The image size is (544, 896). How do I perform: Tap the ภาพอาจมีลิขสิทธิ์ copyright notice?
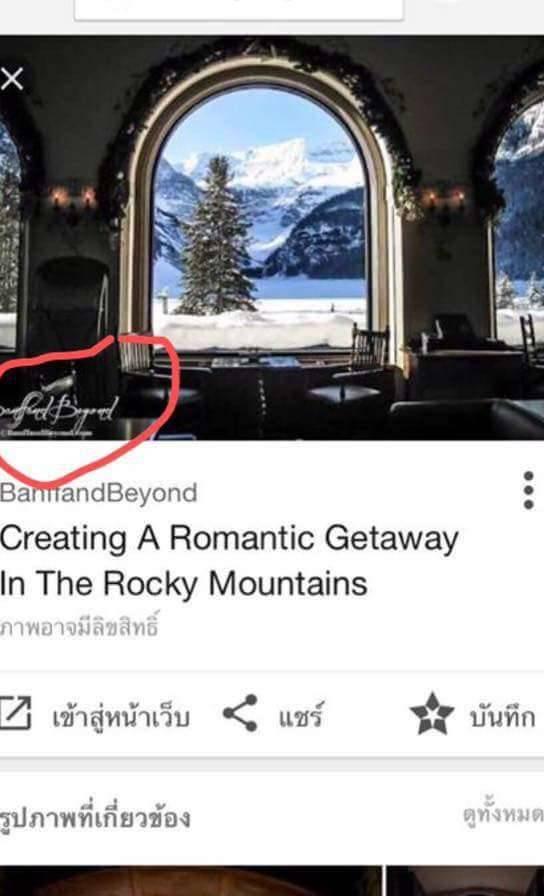click(79, 625)
